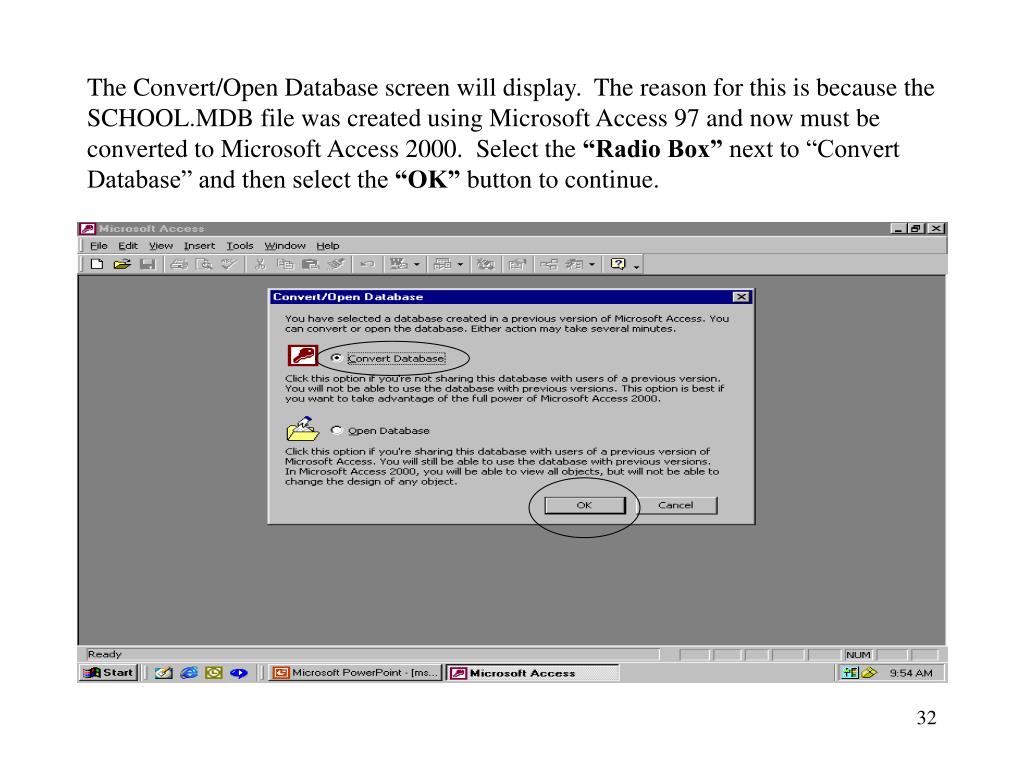The image size is (1024, 768).
Task: Expand the OfficeLinks dropdown arrow
Action: click(x=417, y=264)
